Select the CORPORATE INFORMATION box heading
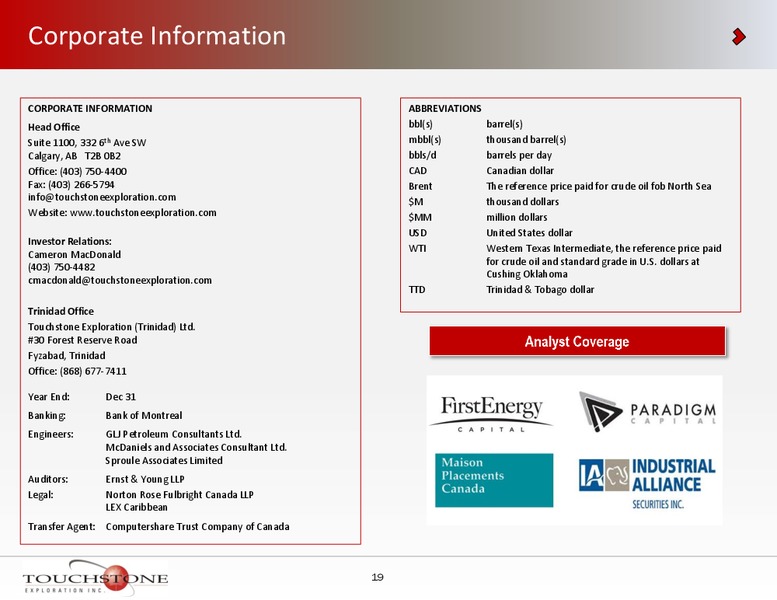This screenshot has height=600, width=777. 90,109
